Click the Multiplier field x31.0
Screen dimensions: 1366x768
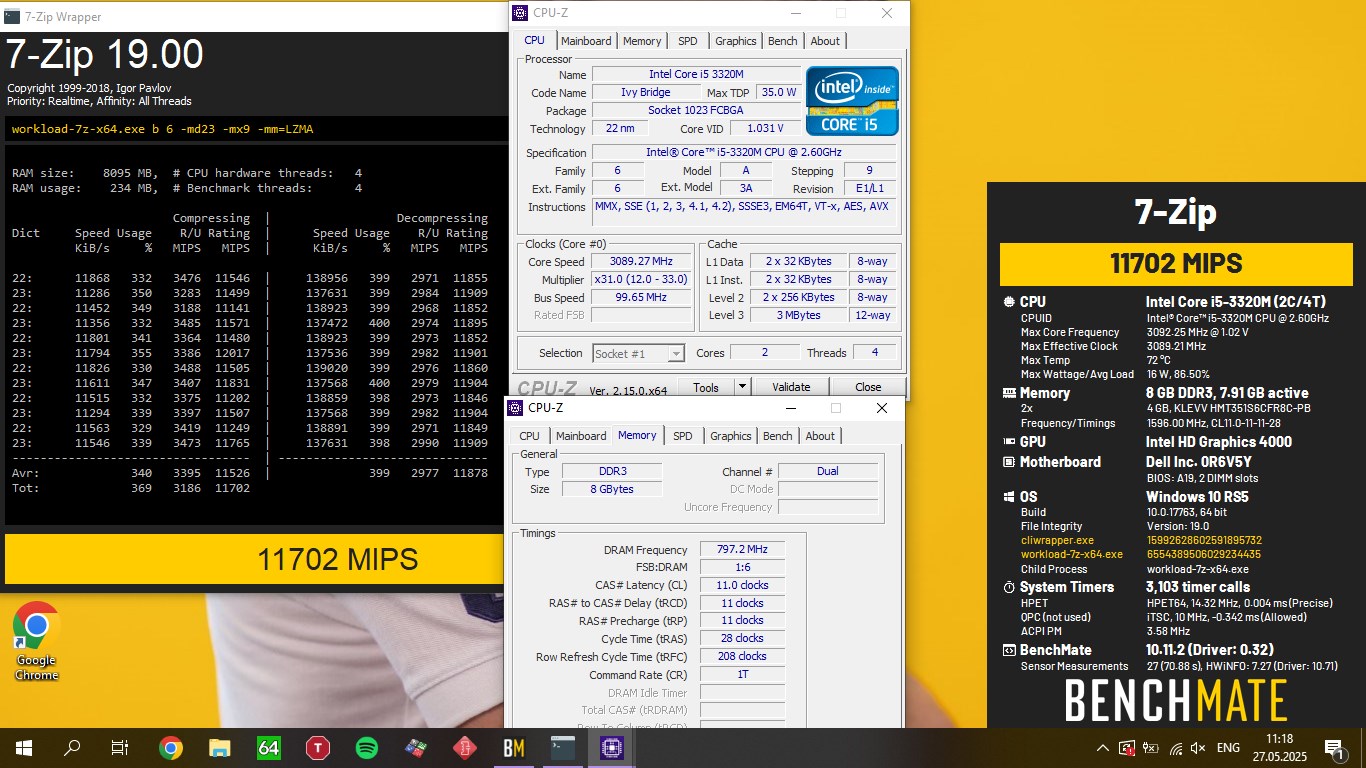point(643,280)
